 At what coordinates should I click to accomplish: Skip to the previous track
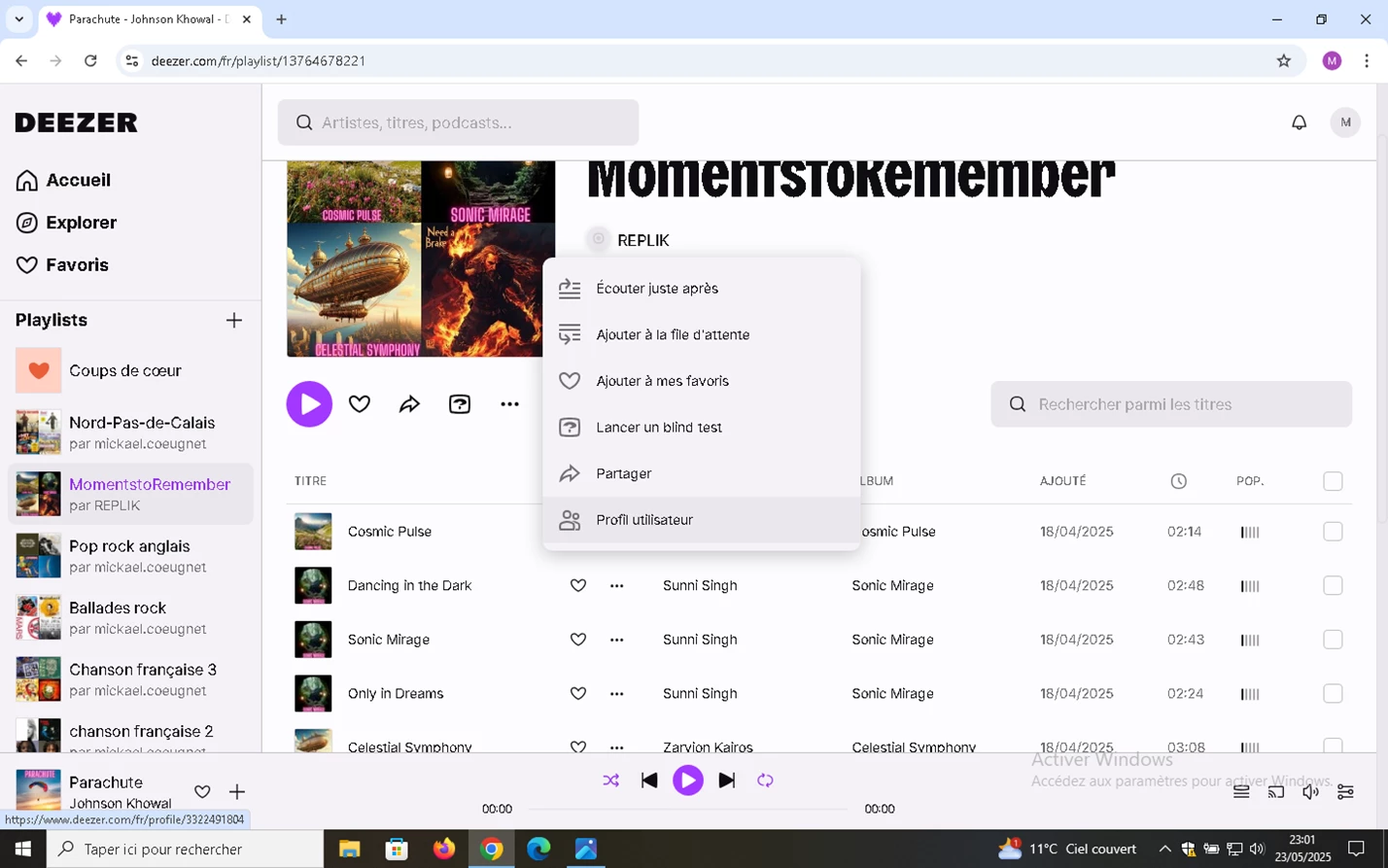click(x=649, y=781)
